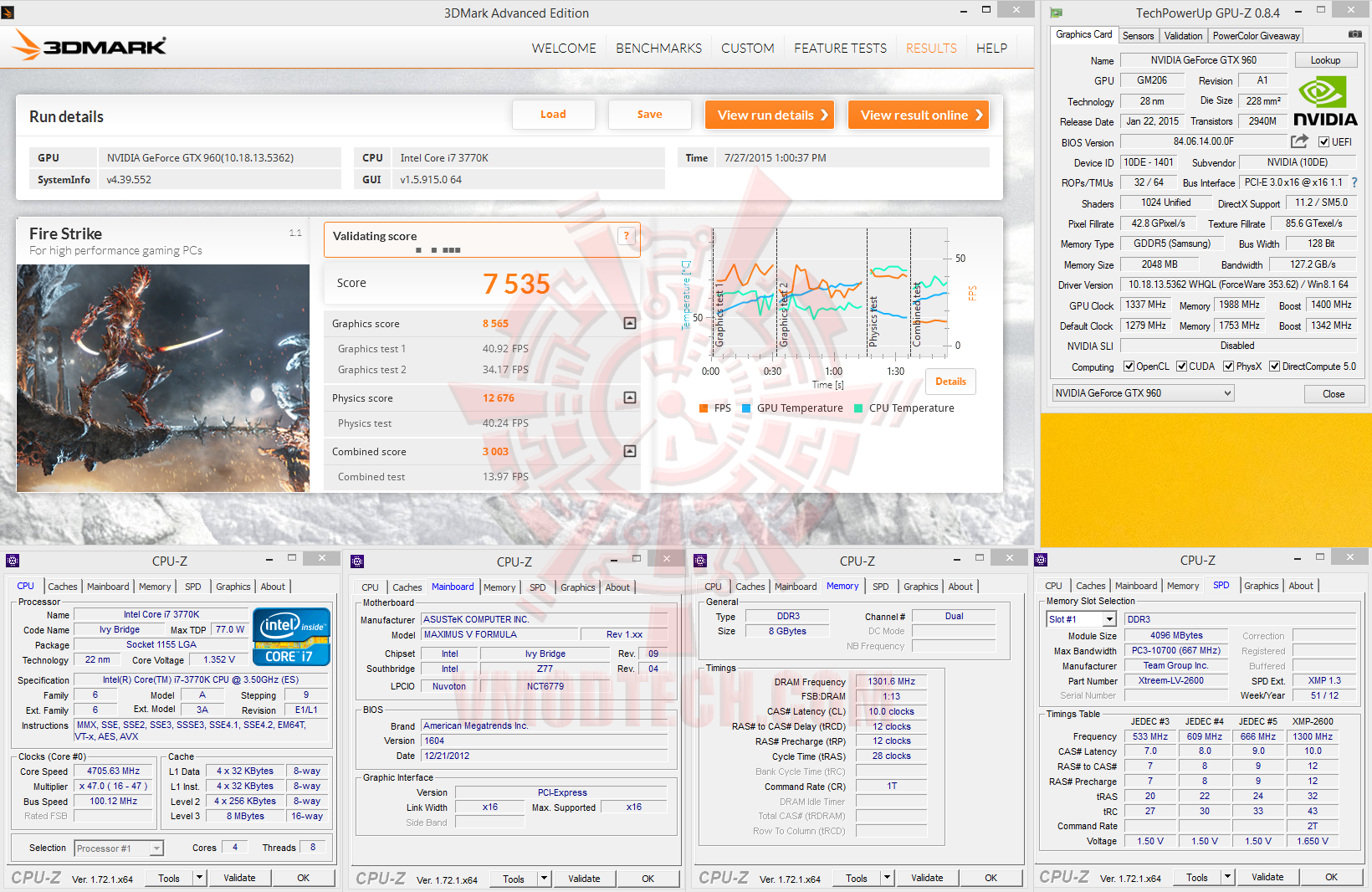Viewport: 1372px width, 892px height.
Task: Click the orange FPS legend swatch
Action: (x=704, y=408)
